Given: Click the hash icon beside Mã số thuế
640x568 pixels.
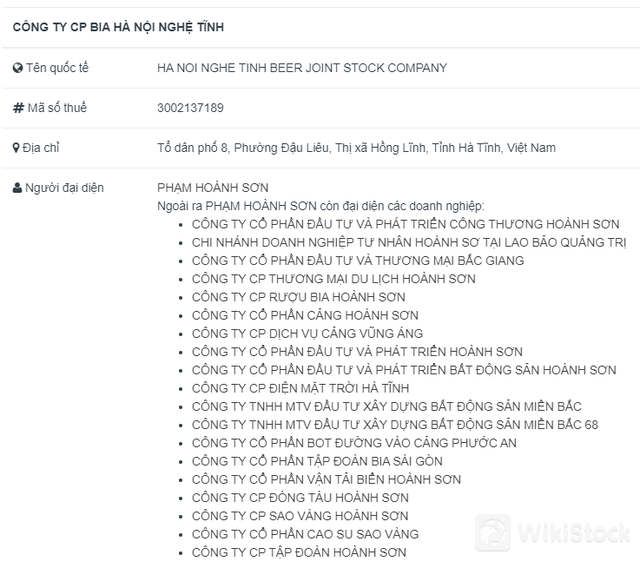Looking at the screenshot, I should (x=17, y=108).
